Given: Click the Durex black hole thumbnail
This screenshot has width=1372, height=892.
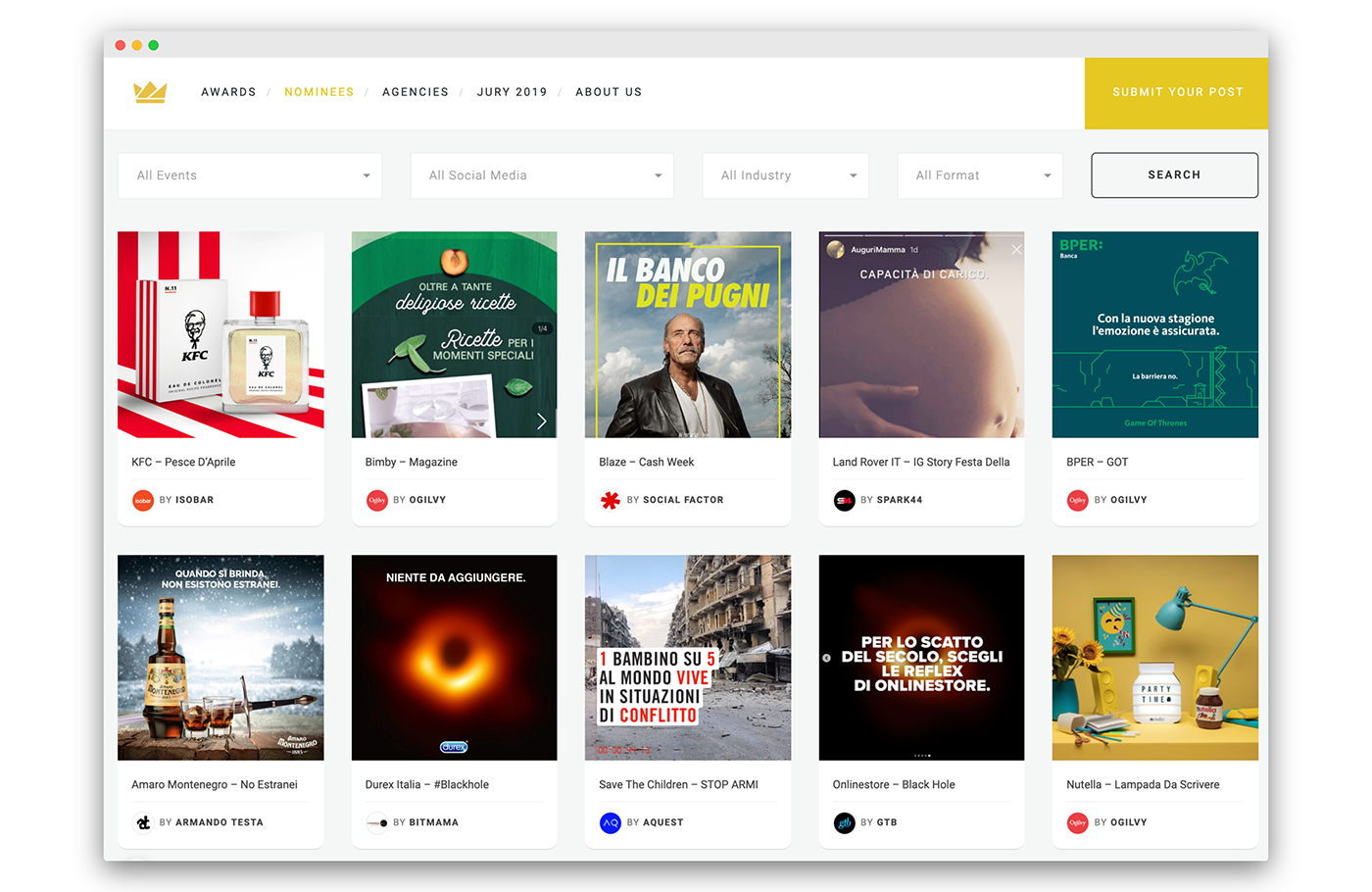Looking at the screenshot, I should (455, 658).
